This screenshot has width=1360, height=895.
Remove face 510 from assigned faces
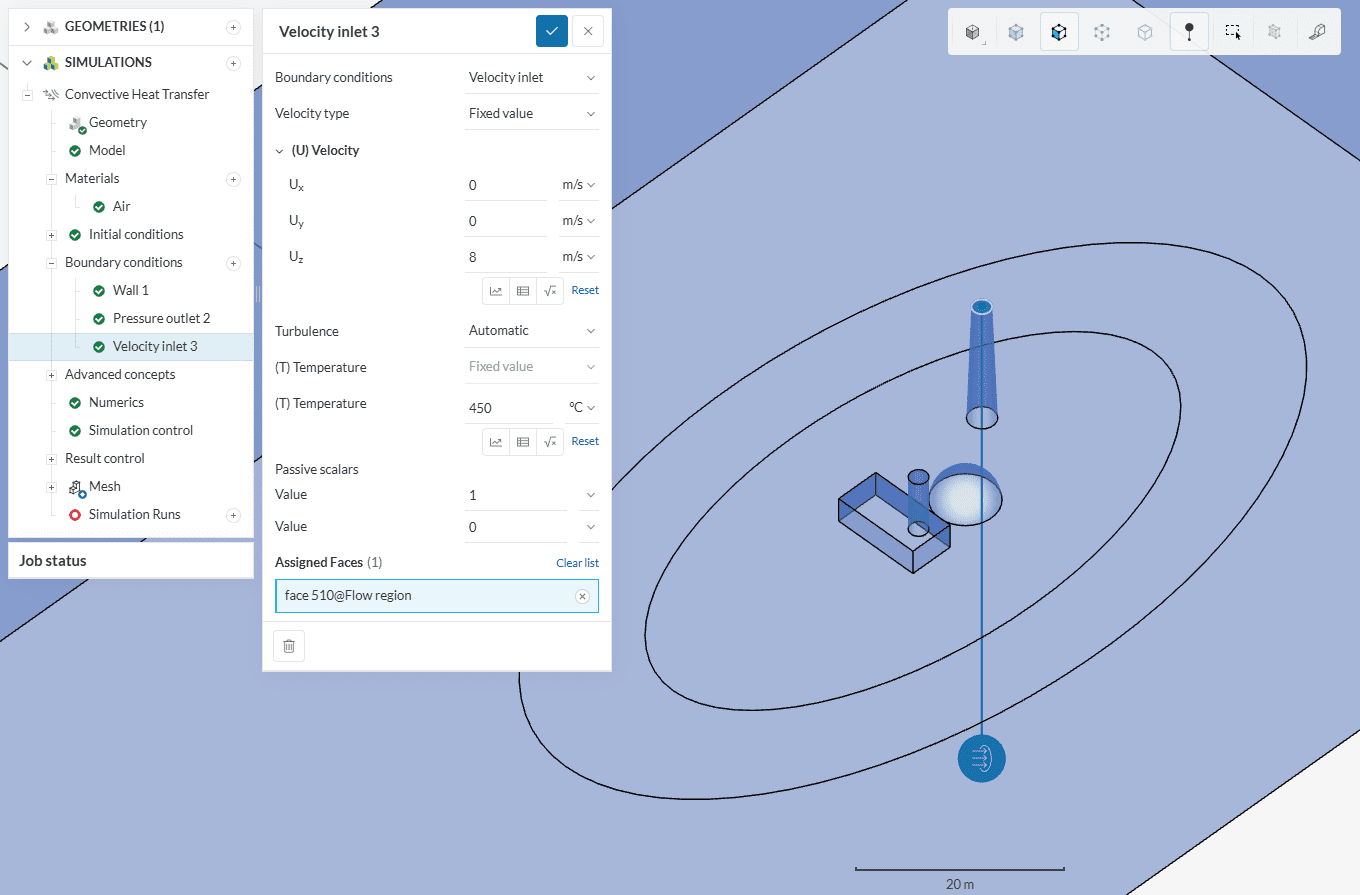[x=582, y=596]
